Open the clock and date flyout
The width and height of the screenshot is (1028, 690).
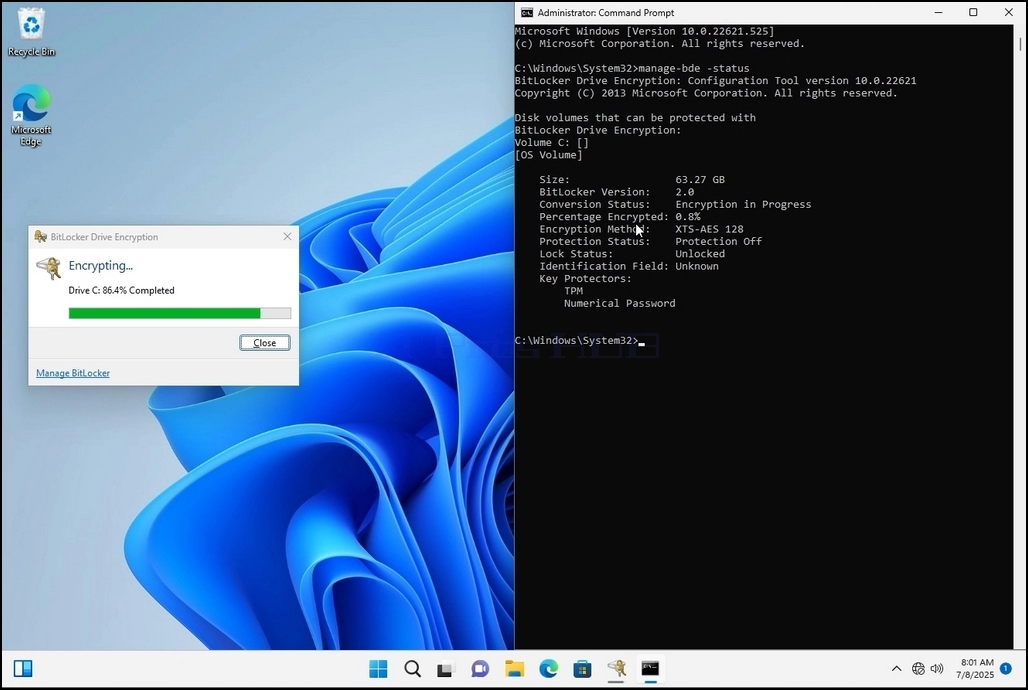974,668
